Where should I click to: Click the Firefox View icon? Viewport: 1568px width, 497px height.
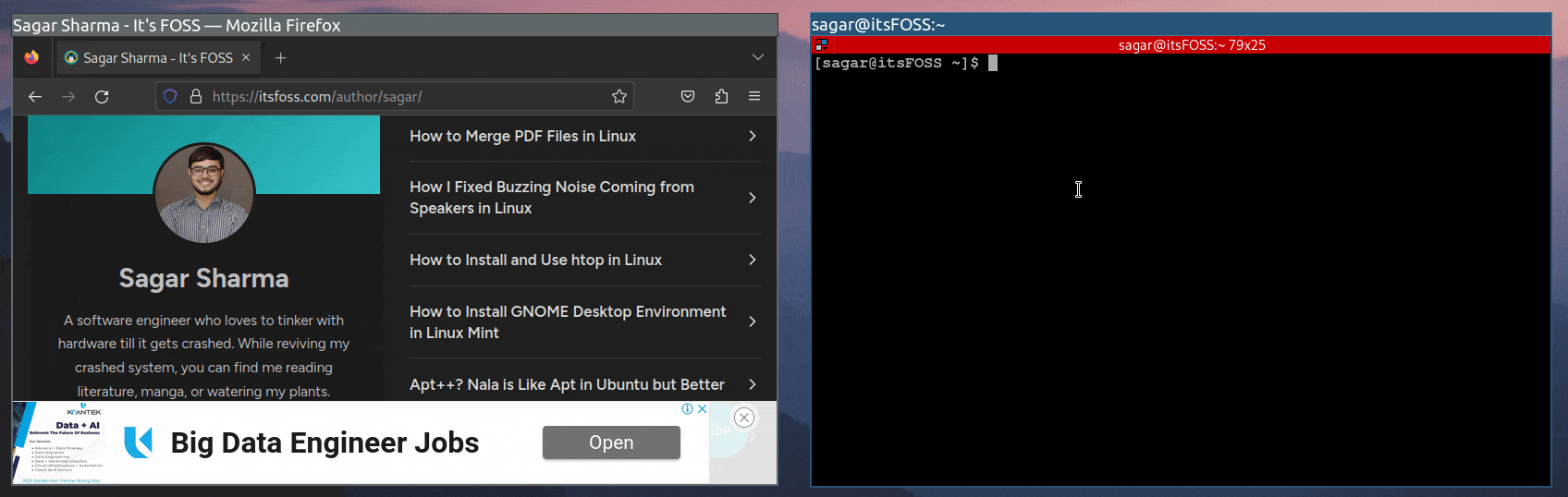(x=31, y=57)
